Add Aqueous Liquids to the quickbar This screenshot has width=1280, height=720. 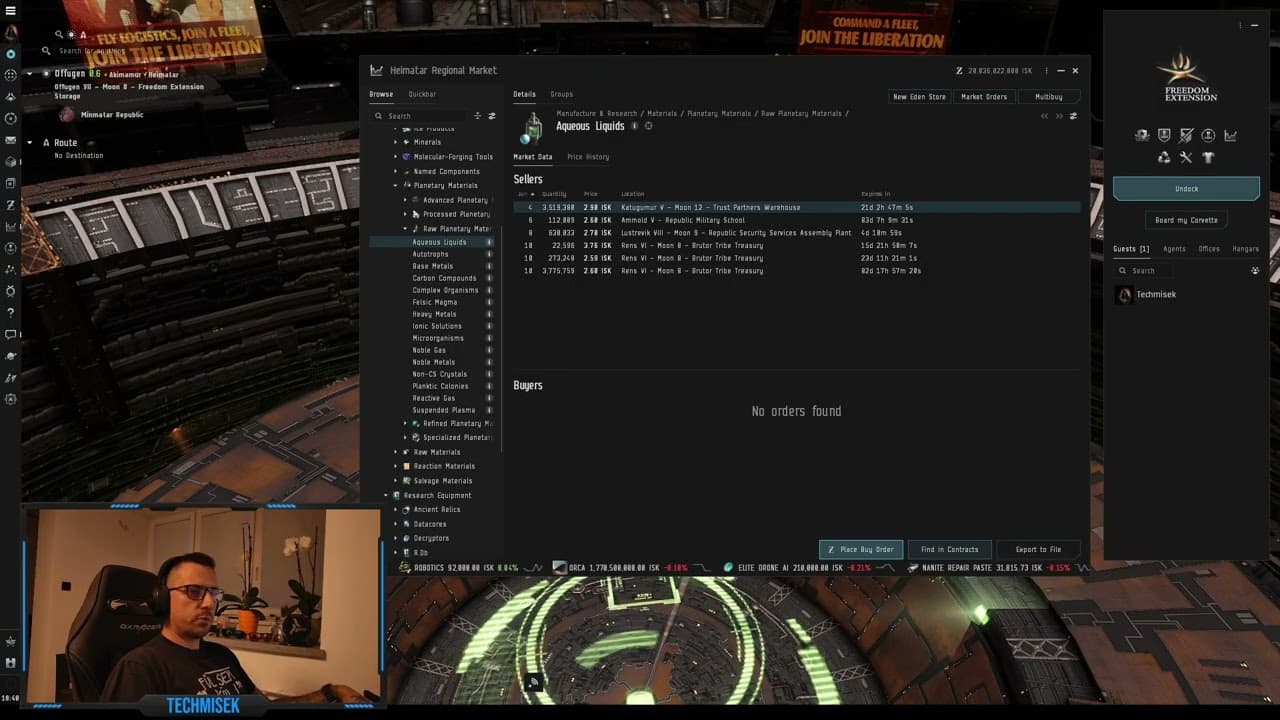(648, 126)
